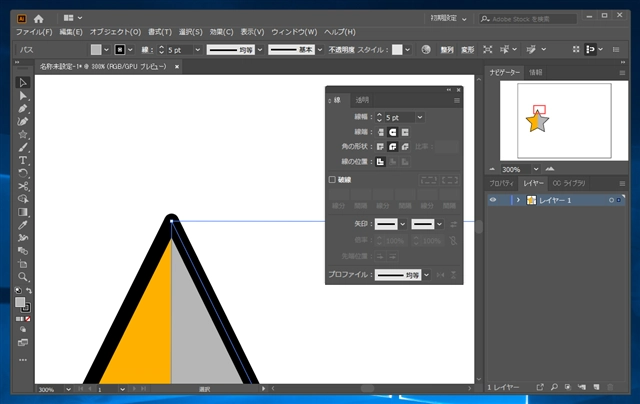Click the control bar fill color swatch
The height and width of the screenshot is (404, 640).
tap(96, 50)
